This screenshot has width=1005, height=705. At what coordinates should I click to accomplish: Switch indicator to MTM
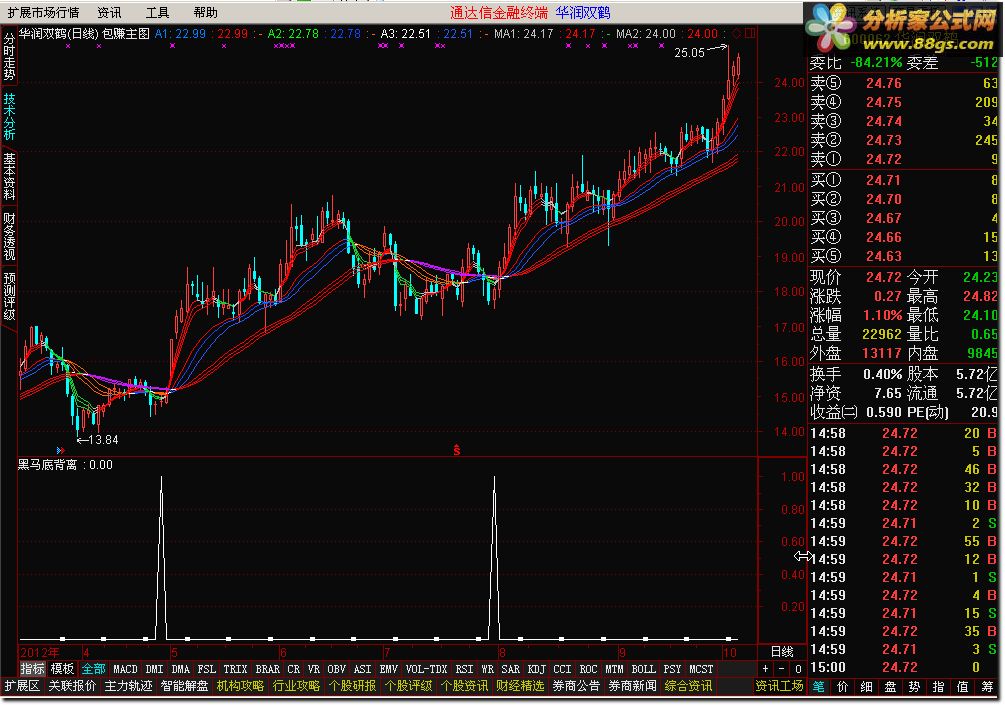(x=614, y=668)
